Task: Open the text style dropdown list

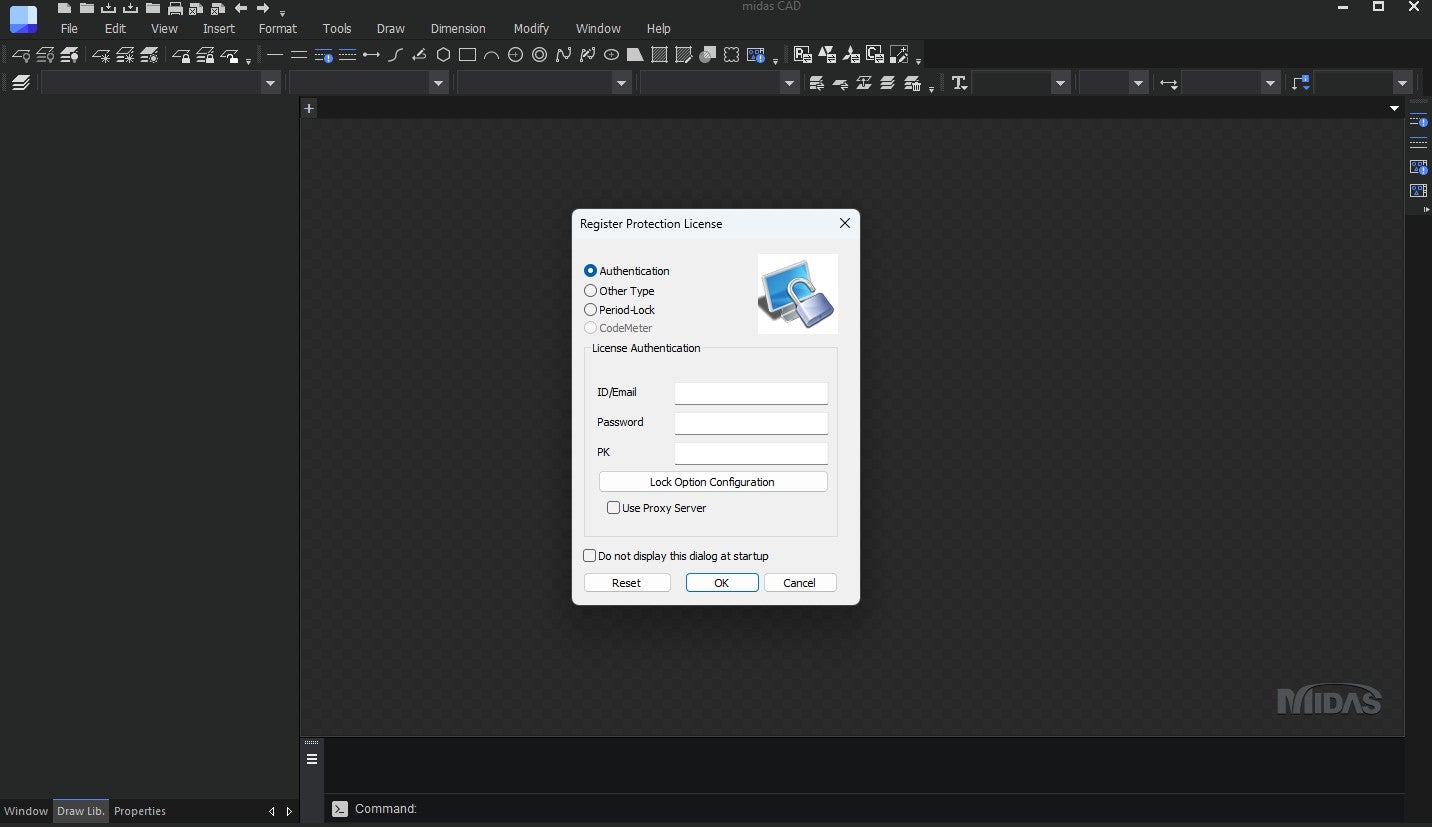Action: pos(1060,83)
